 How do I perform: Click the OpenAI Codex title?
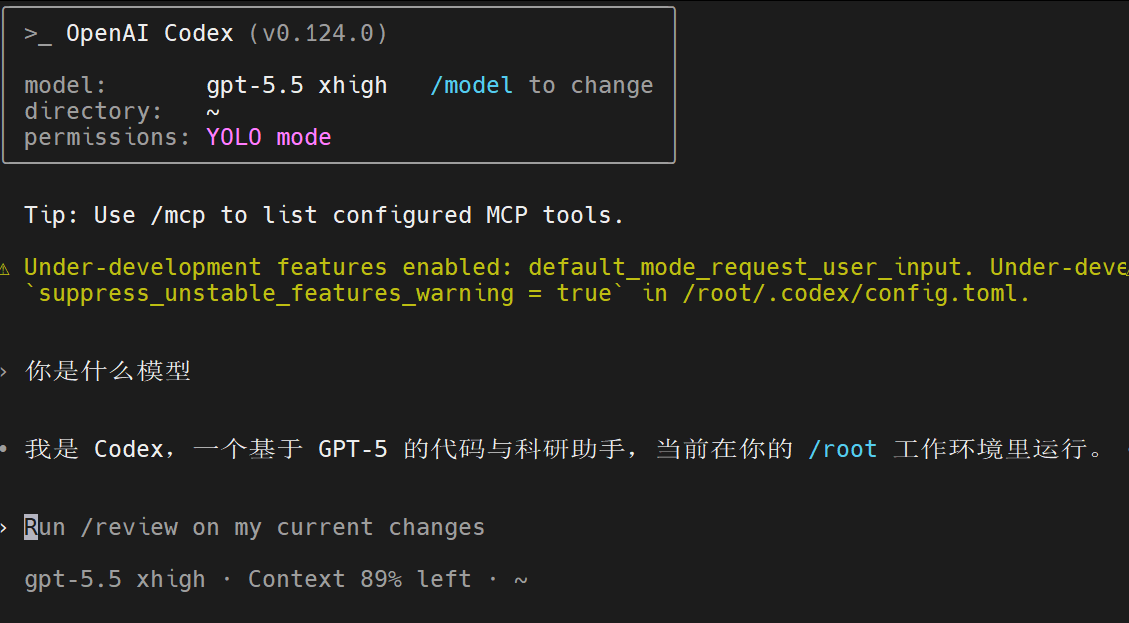coord(150,33)
